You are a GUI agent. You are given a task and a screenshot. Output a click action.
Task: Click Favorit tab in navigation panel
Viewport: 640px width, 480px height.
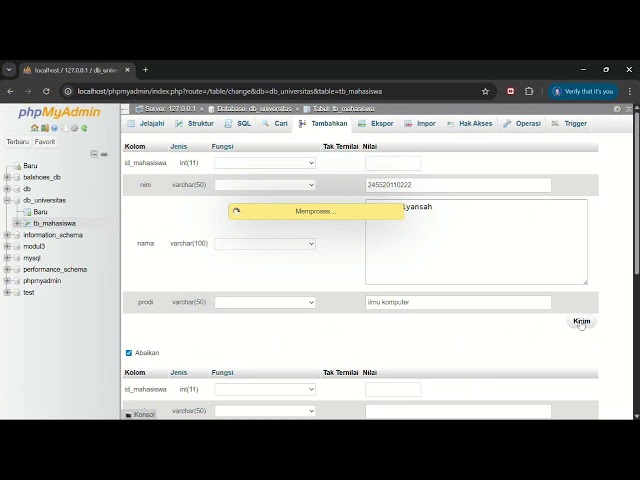click(x=44, y=142)
